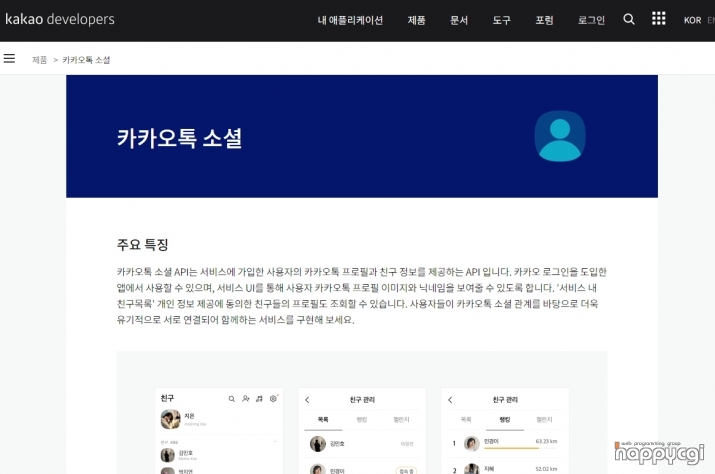
Task: Open the site search magnifier icon
Action: [629, 19]
